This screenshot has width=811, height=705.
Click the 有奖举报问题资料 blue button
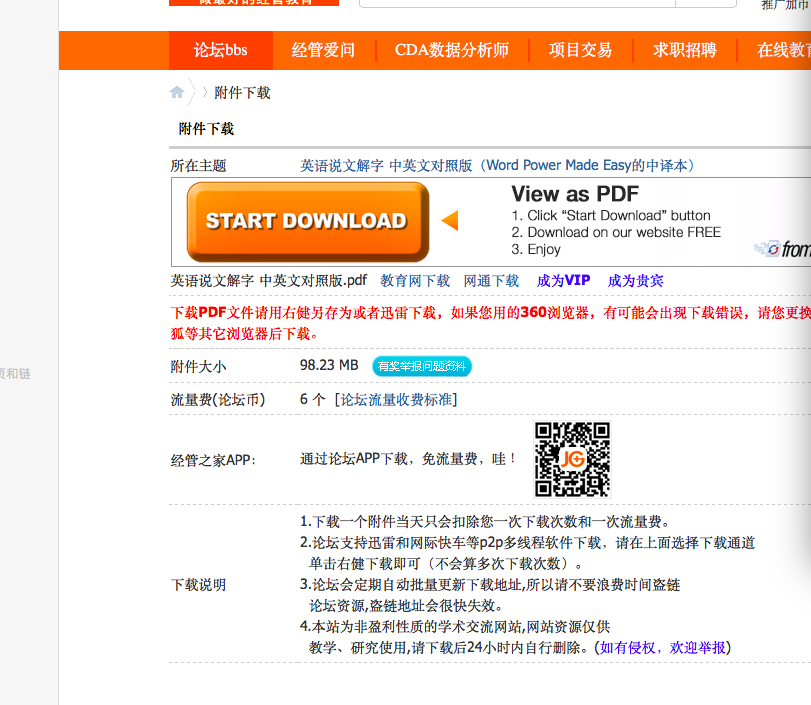click(x=422, y=366)
